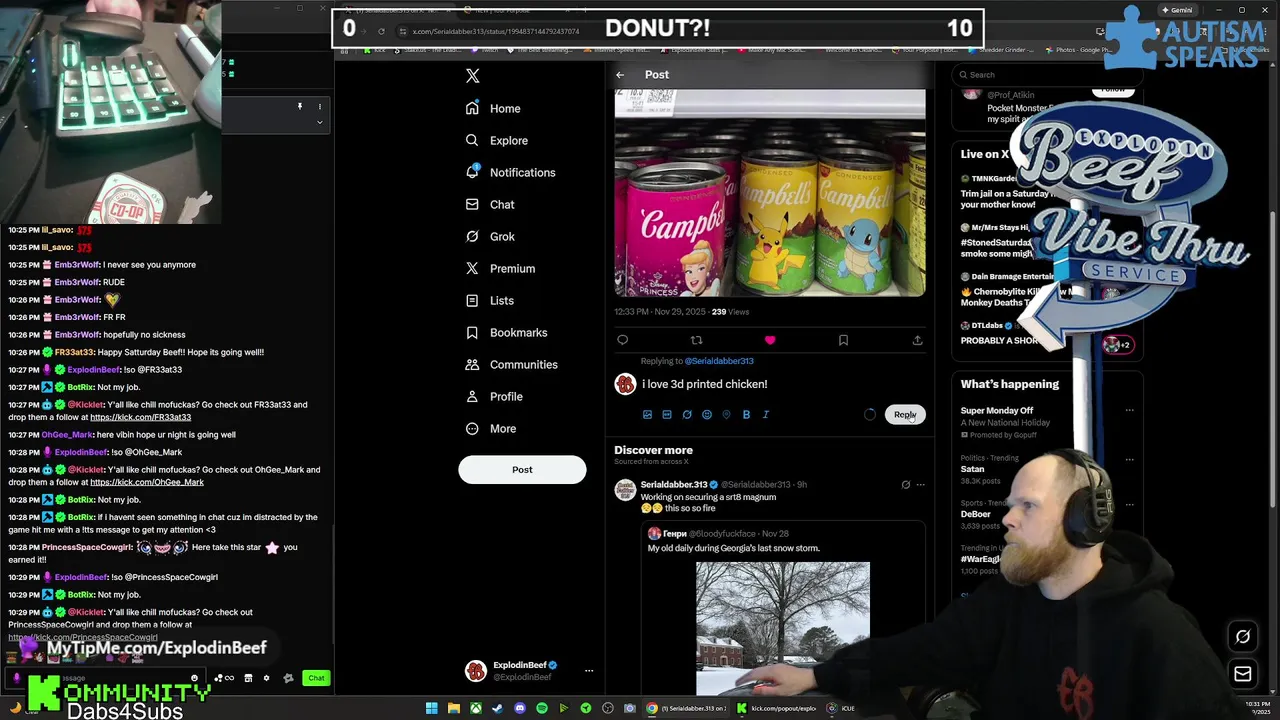The image size is (1280, 720).
Task: Open Serialdabber.313 profile name link
Action: (x=674, y=485)
